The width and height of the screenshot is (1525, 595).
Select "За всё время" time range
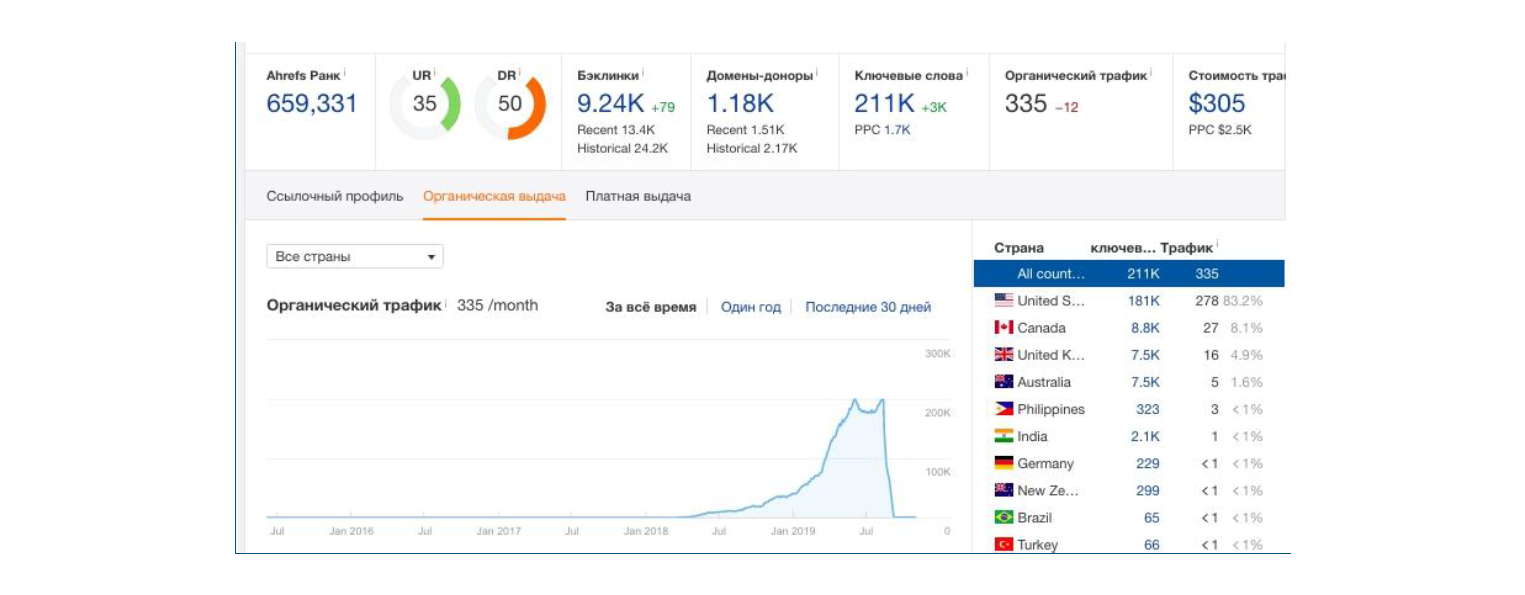(x=650, y=307)
